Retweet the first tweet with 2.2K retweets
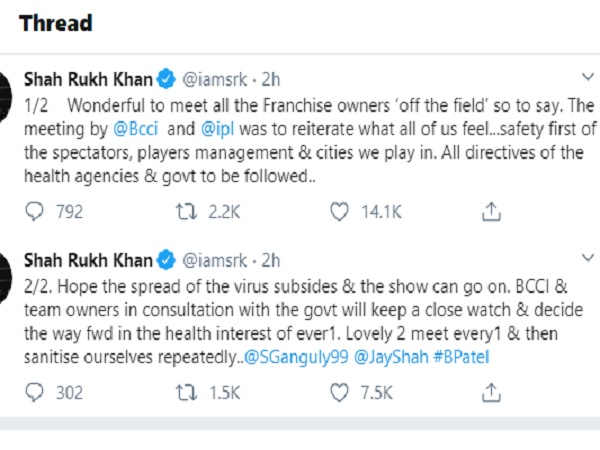 tap(185, 212)
